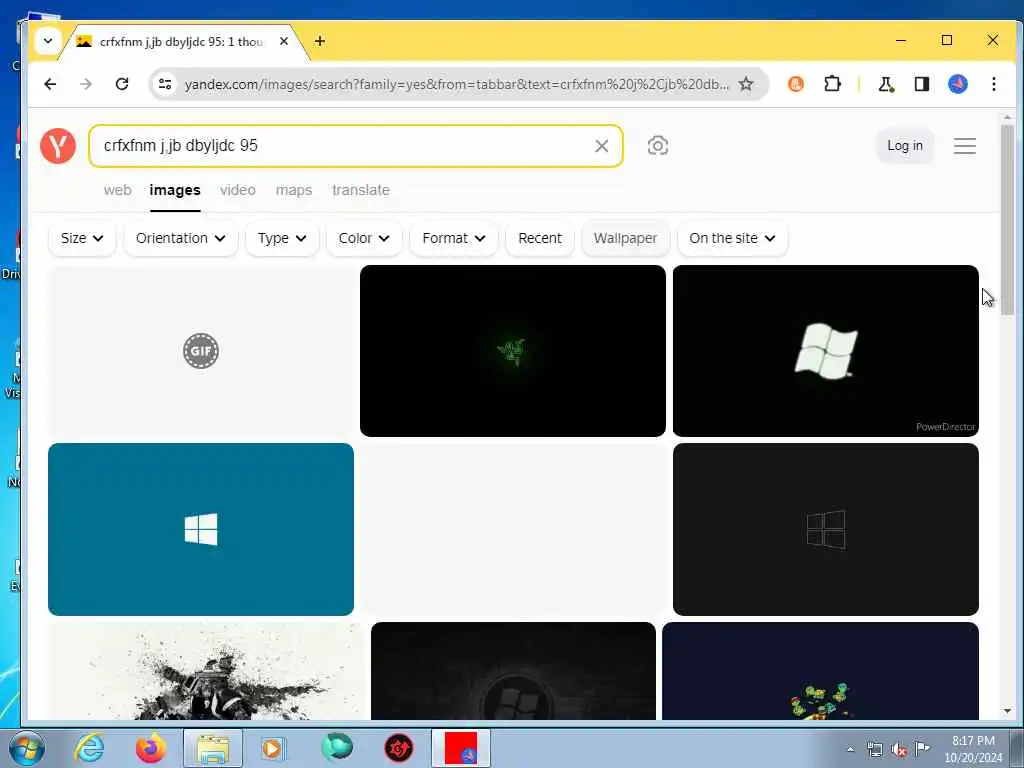
Task: Open the navy thumbnail with colorful figures
Action: tap(820, 671)
